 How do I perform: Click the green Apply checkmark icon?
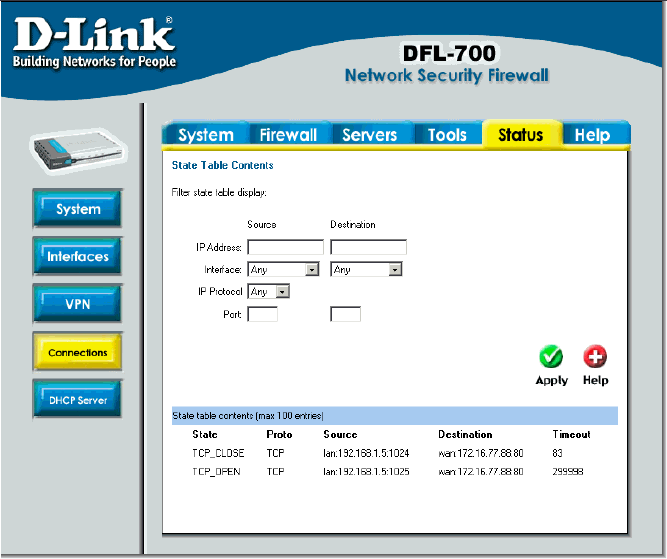(x=551, y=357)
